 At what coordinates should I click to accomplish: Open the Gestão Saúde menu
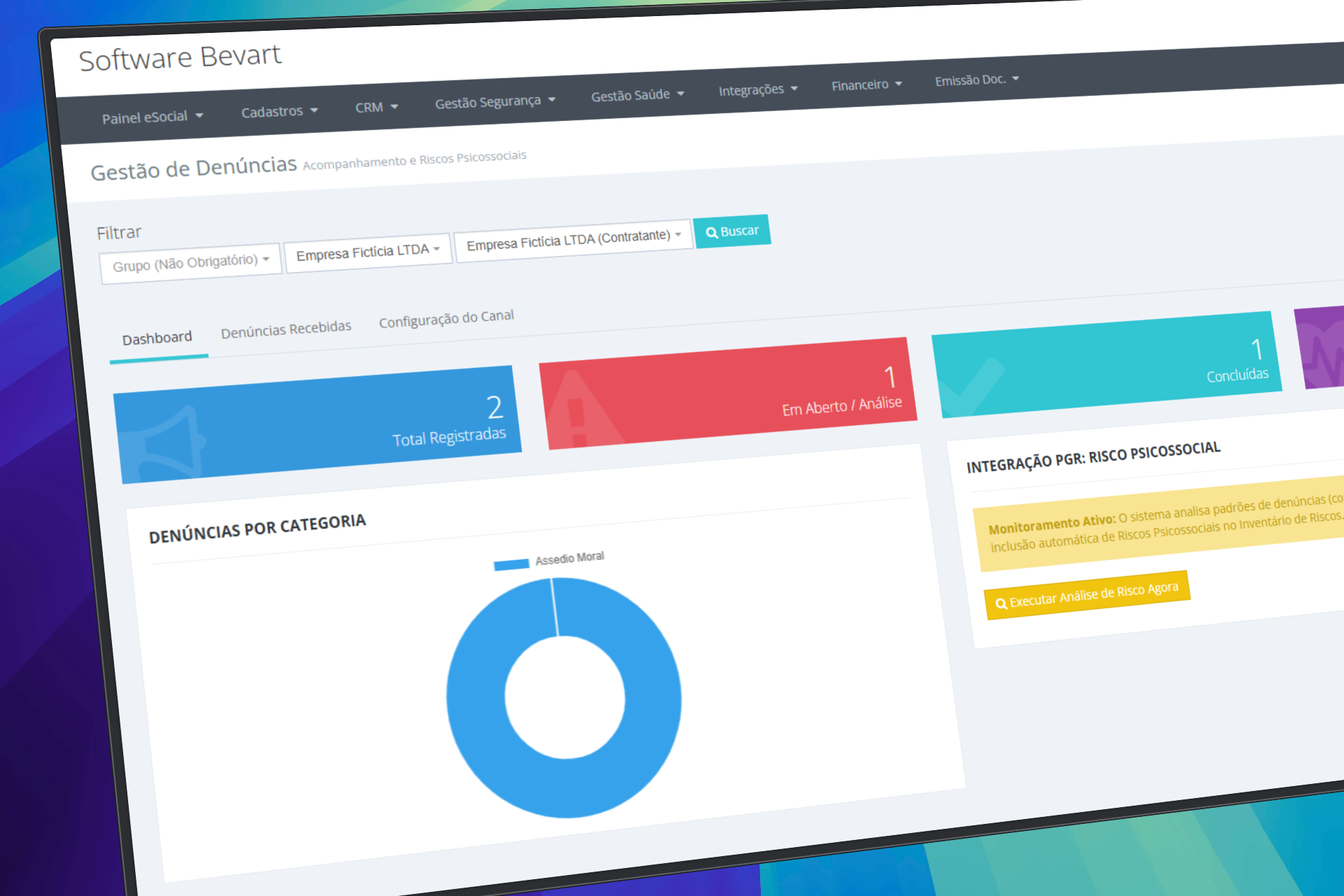point(637,94)
